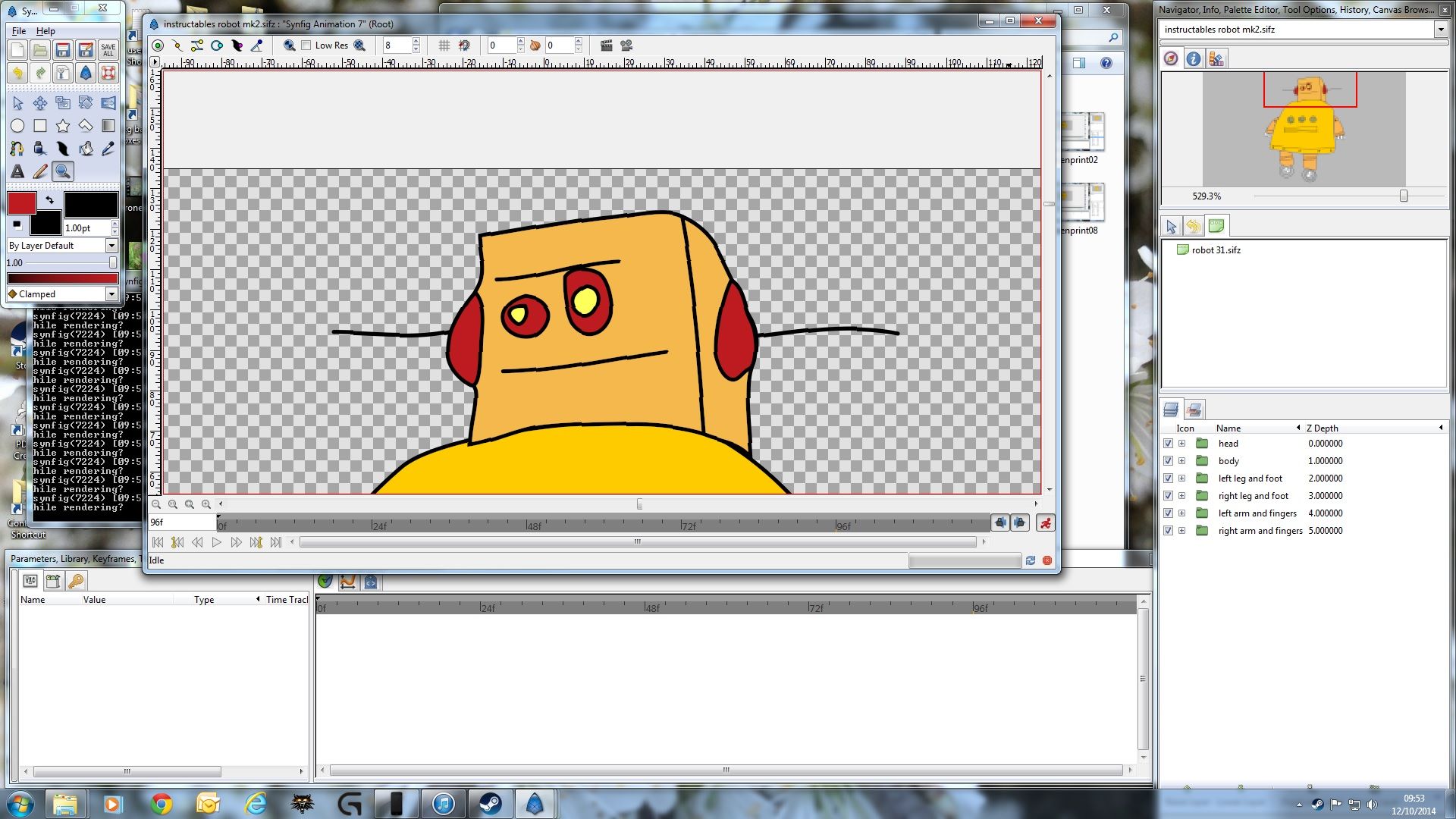Click the animate editing mode button
This screenshot has height=819, width=1456.
point(1046,522)
